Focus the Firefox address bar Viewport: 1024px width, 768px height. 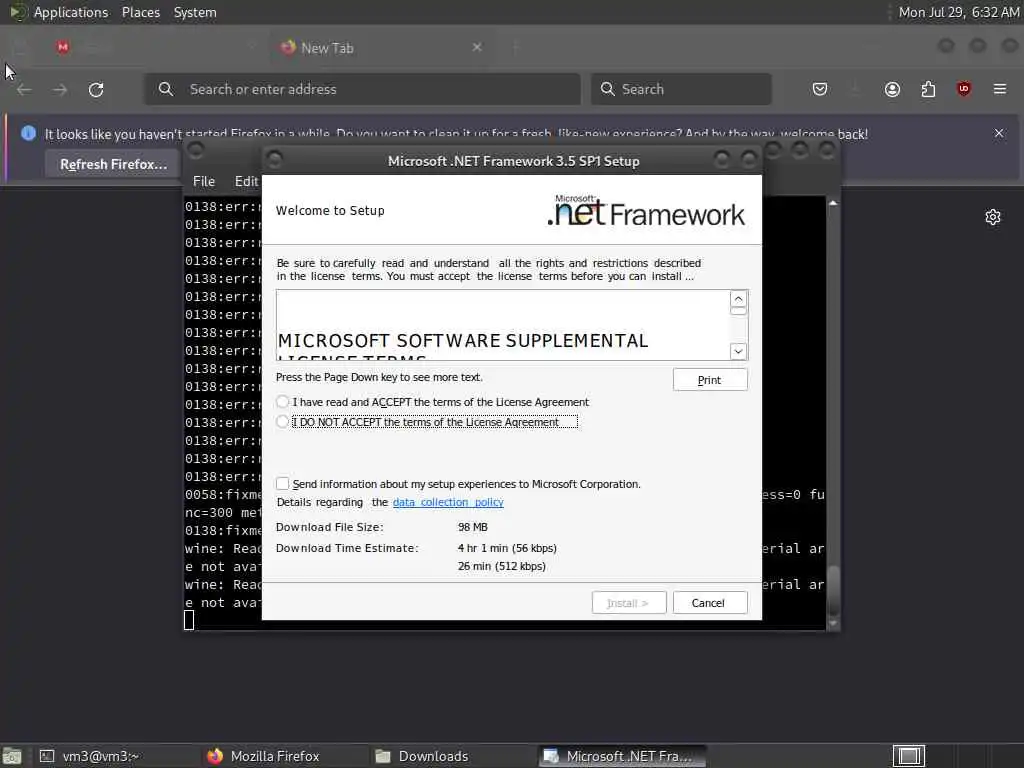362,89
